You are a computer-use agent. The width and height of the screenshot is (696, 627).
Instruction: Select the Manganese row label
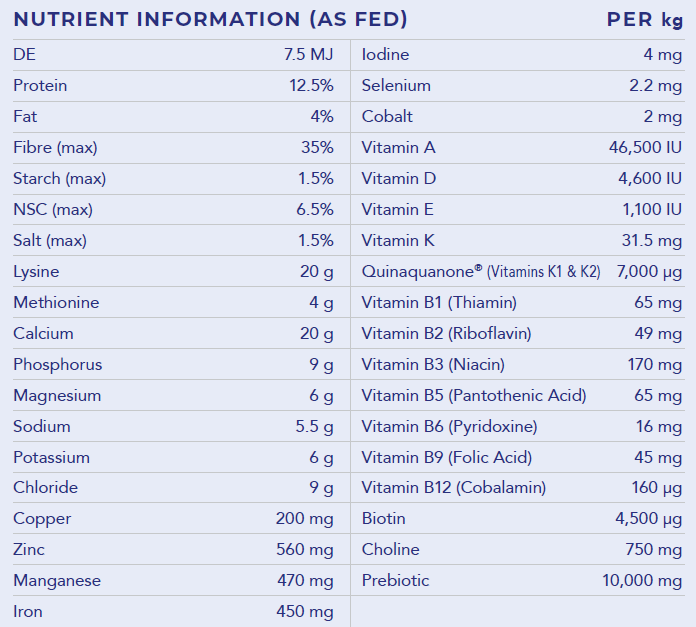57,581
